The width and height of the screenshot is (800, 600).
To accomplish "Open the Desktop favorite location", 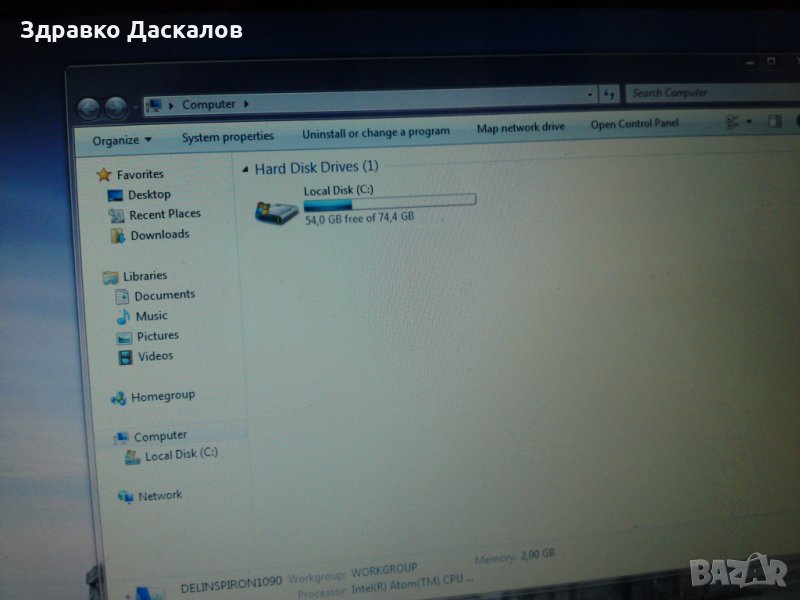I will tap(148, 194).
